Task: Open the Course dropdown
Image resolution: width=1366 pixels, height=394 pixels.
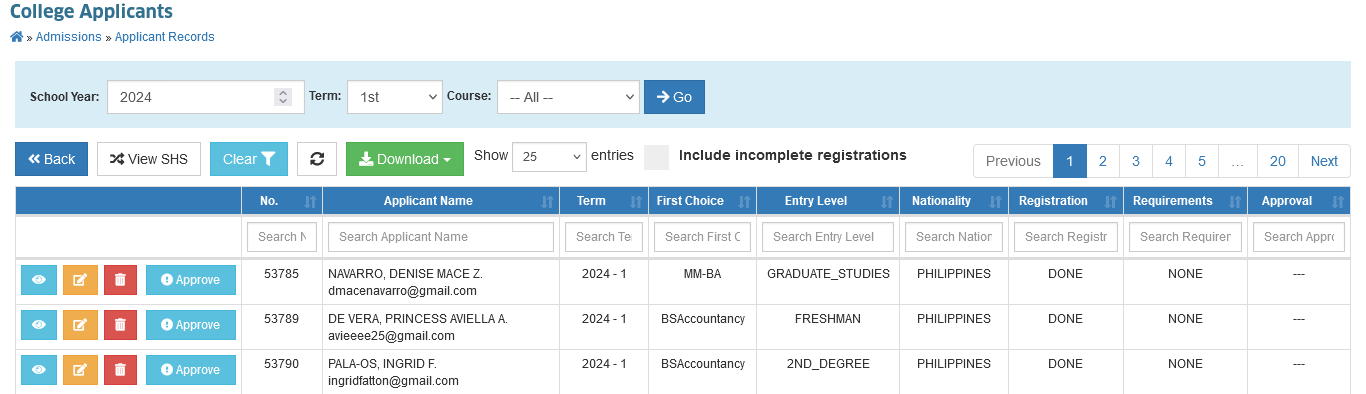Action: (x=568, y=97)
